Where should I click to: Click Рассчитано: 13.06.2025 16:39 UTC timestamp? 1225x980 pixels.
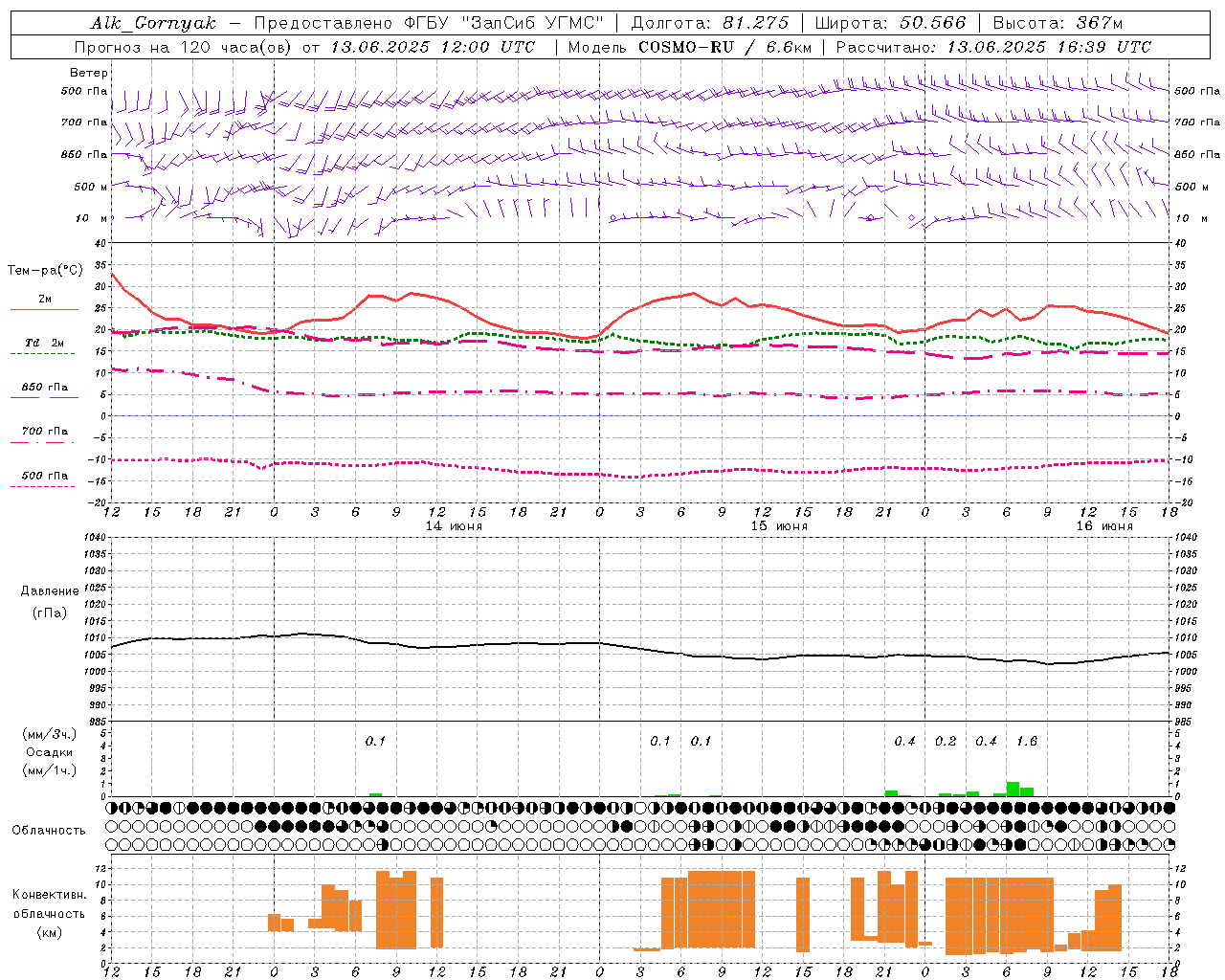[x=993, y=47]
